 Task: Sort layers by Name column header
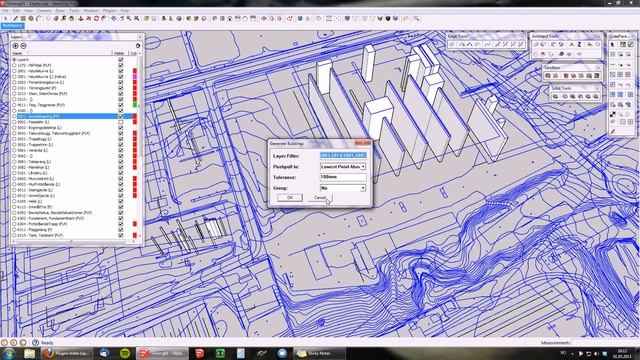[x=61, y=53]
